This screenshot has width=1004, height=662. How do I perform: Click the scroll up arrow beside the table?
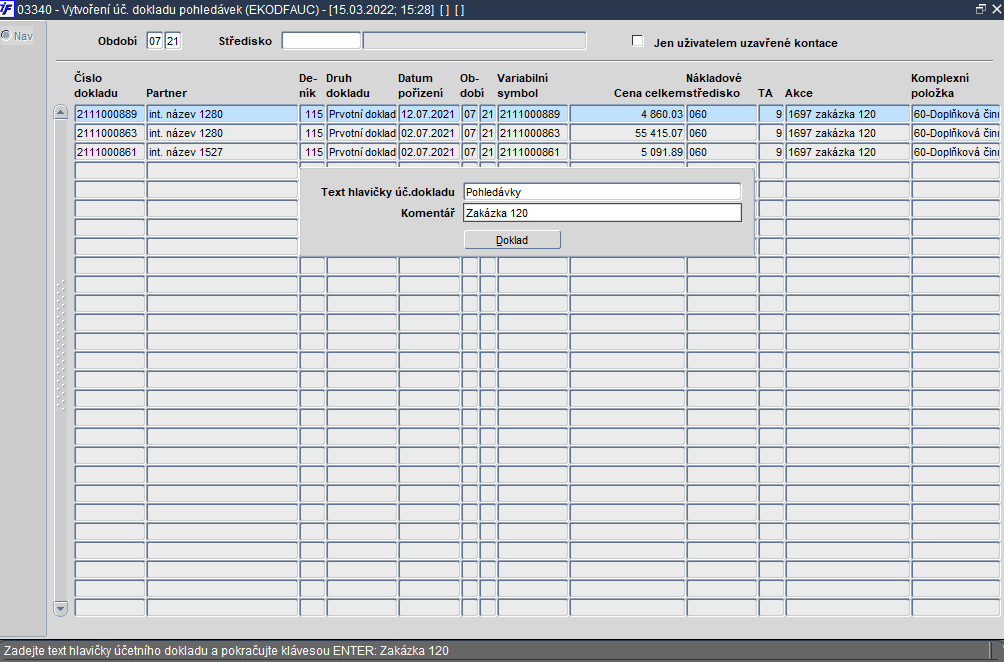coord(61,113)
